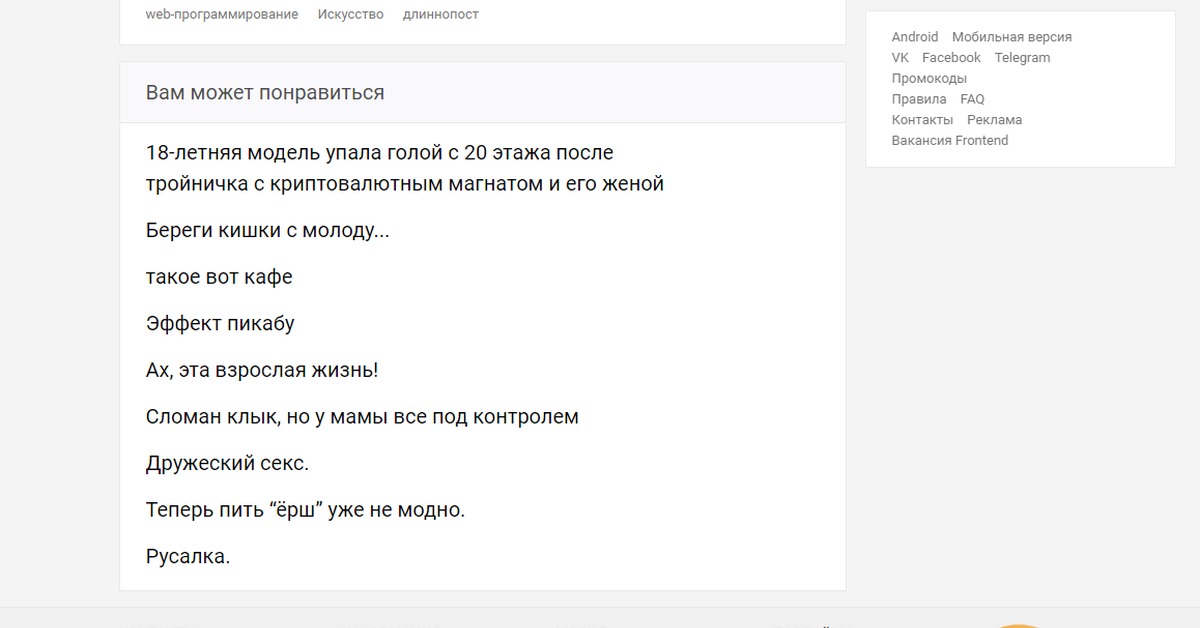Open the post about the 18-летняя модель

coord(404,168)
